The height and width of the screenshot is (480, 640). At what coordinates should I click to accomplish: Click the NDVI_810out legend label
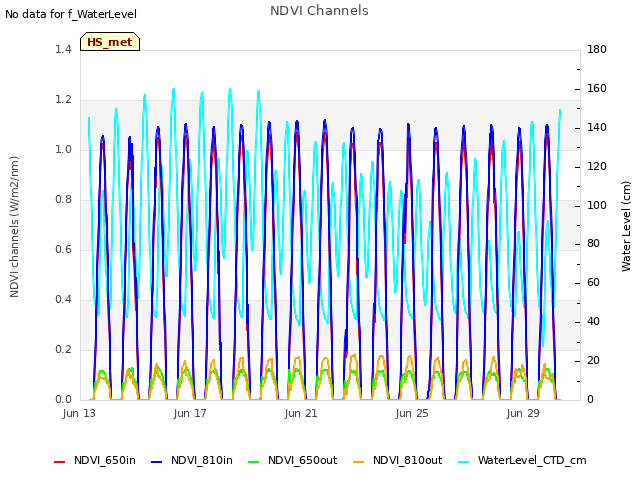coord(407,460)
